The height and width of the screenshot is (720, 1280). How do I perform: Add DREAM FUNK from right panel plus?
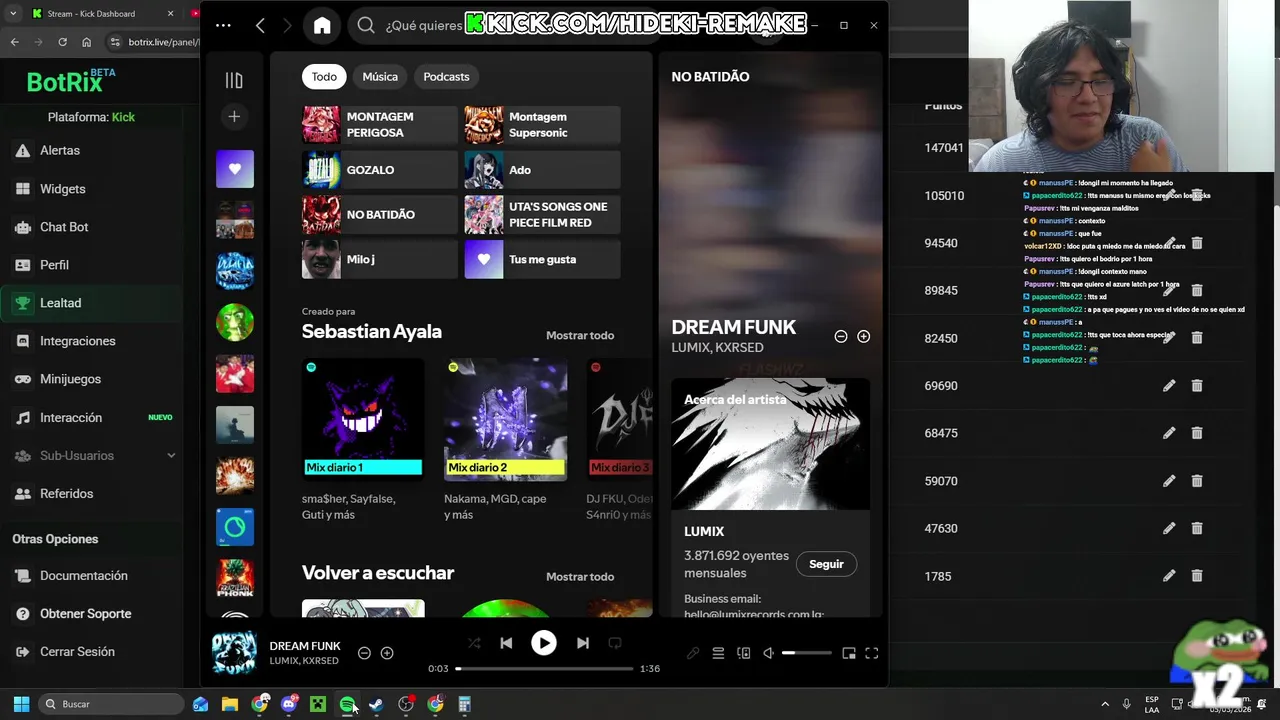[x=863, y=337]
